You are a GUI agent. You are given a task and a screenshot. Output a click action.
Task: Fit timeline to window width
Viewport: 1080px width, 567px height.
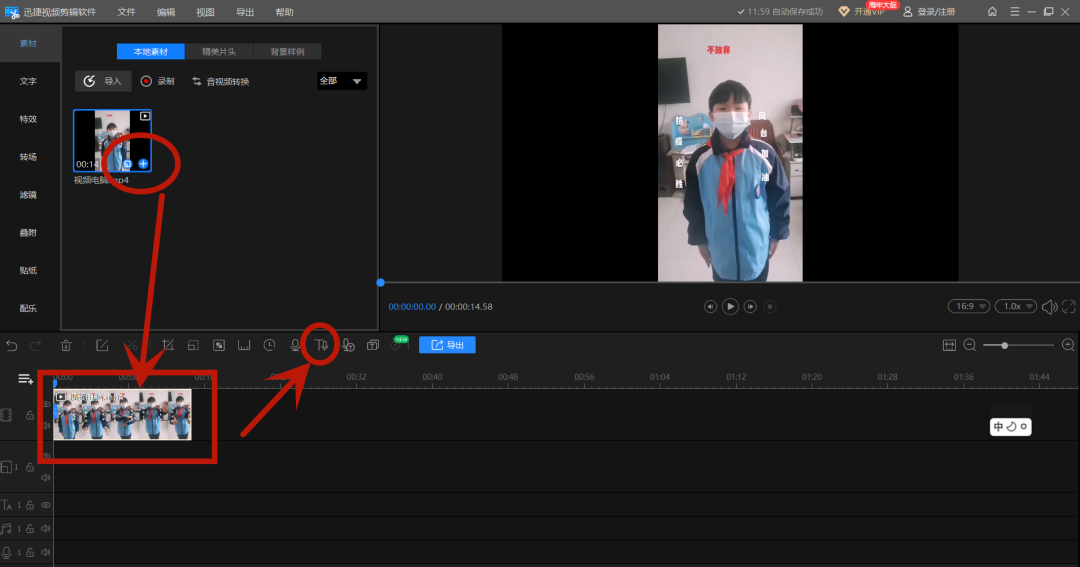tap(949, 345)
